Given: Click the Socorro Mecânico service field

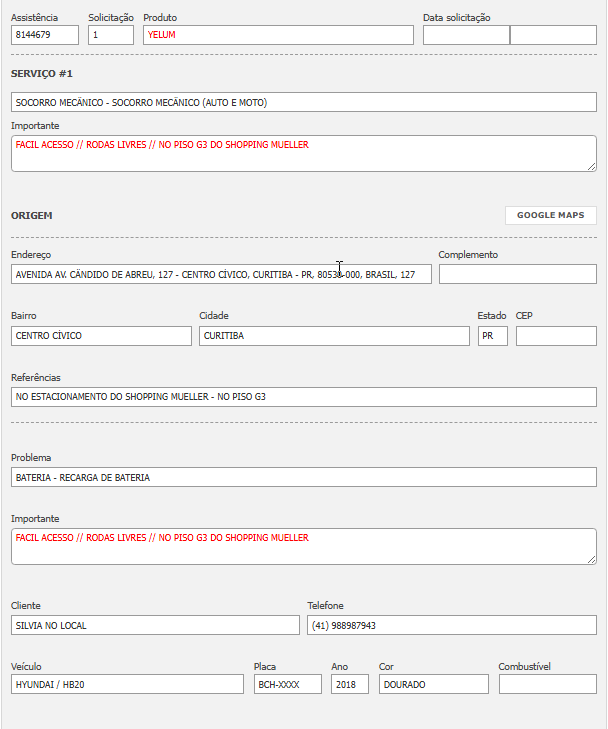Looking at the screenshot, I should tap(304, 102).
